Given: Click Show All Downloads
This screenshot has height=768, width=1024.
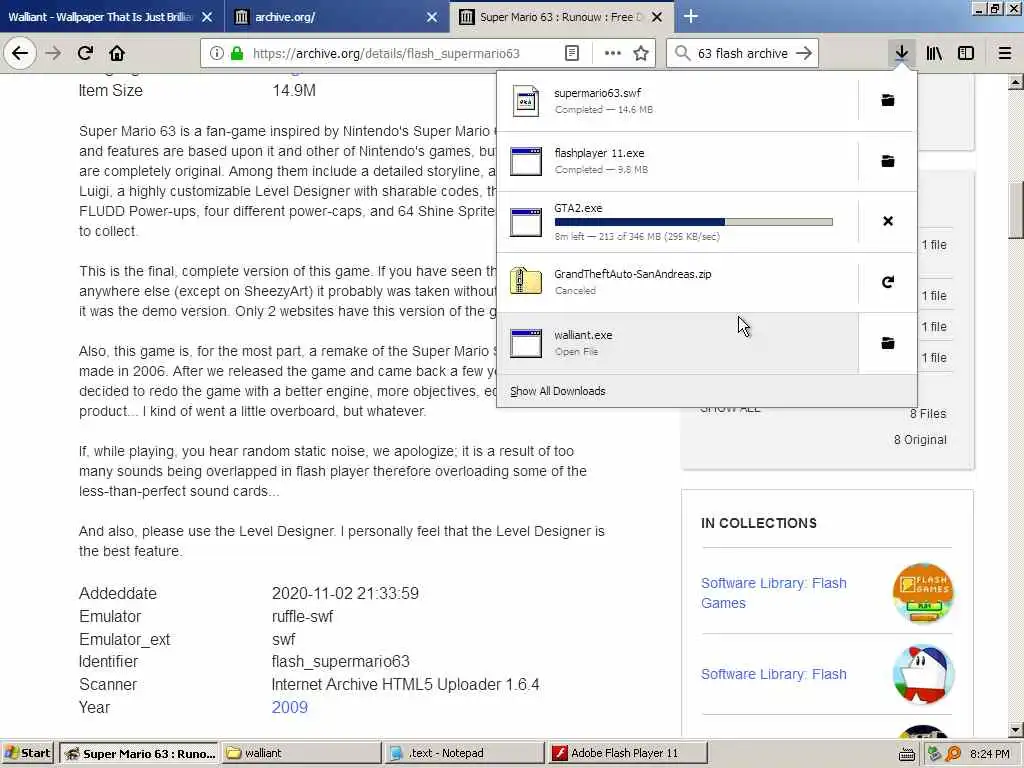Looking at the screenshot, I should pyautogui.click(x=558, y=391).
